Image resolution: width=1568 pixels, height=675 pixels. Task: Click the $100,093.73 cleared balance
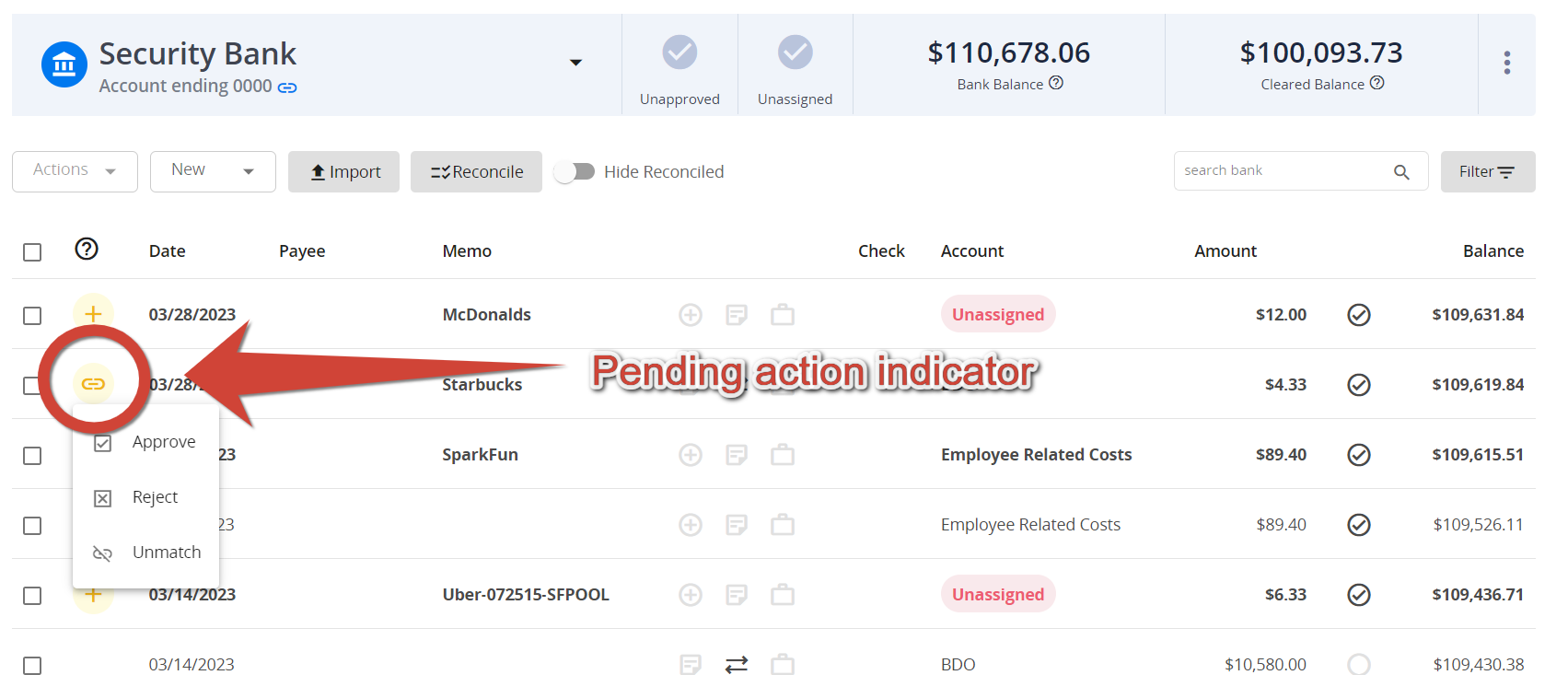[x=1321, y=52]
